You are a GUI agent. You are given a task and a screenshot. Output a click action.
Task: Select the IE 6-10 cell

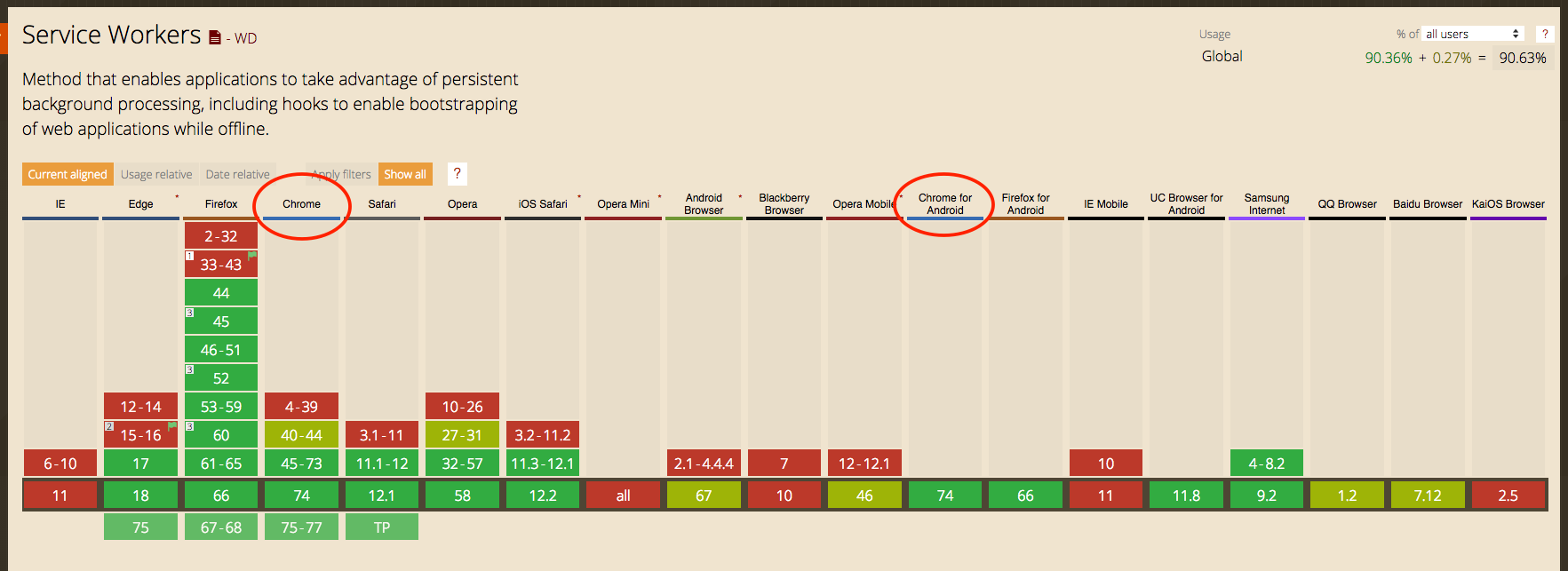tap(60, 463)
